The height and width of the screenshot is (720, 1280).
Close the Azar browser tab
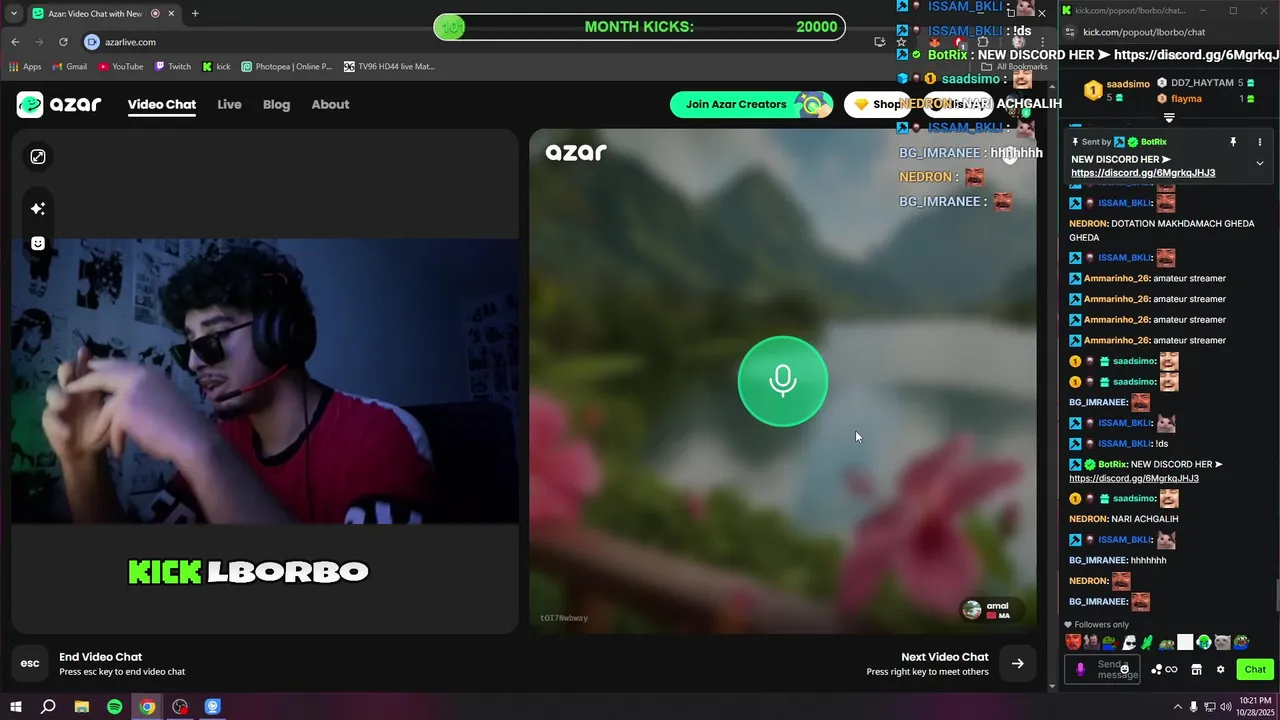tap(171, 13)
